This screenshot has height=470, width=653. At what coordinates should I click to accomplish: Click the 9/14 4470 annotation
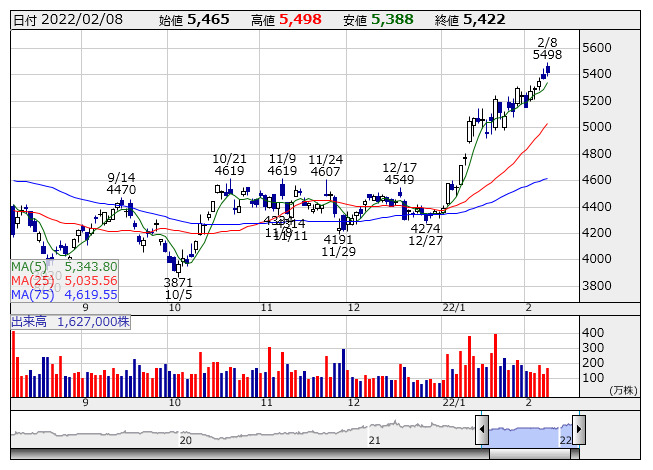point(121,184)
